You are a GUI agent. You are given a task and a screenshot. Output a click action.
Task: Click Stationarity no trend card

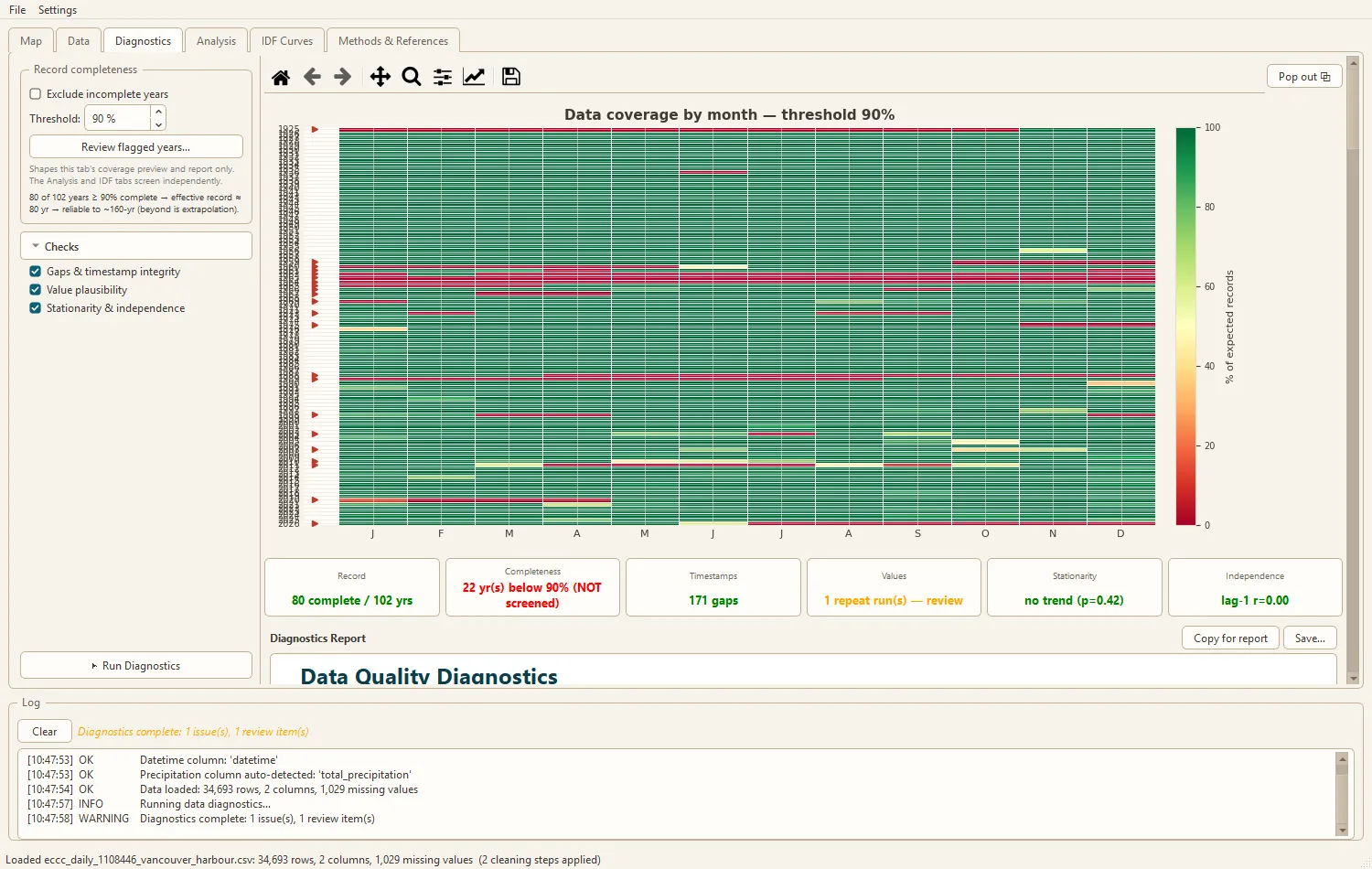1074,587
